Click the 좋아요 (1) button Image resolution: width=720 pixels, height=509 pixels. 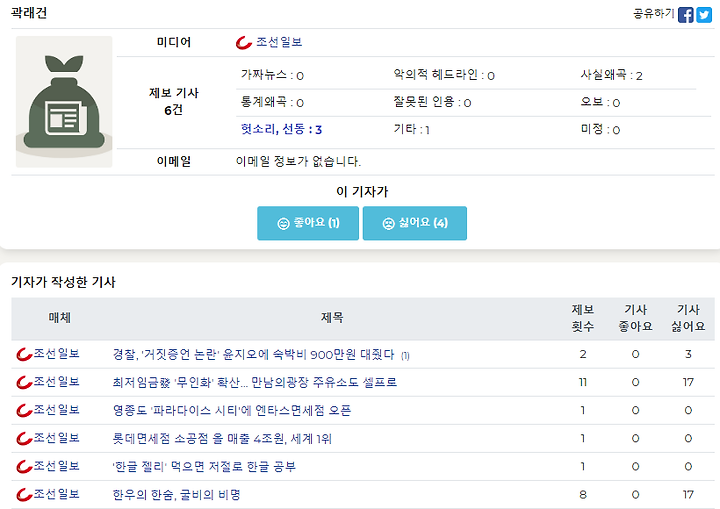click(308, 223)
